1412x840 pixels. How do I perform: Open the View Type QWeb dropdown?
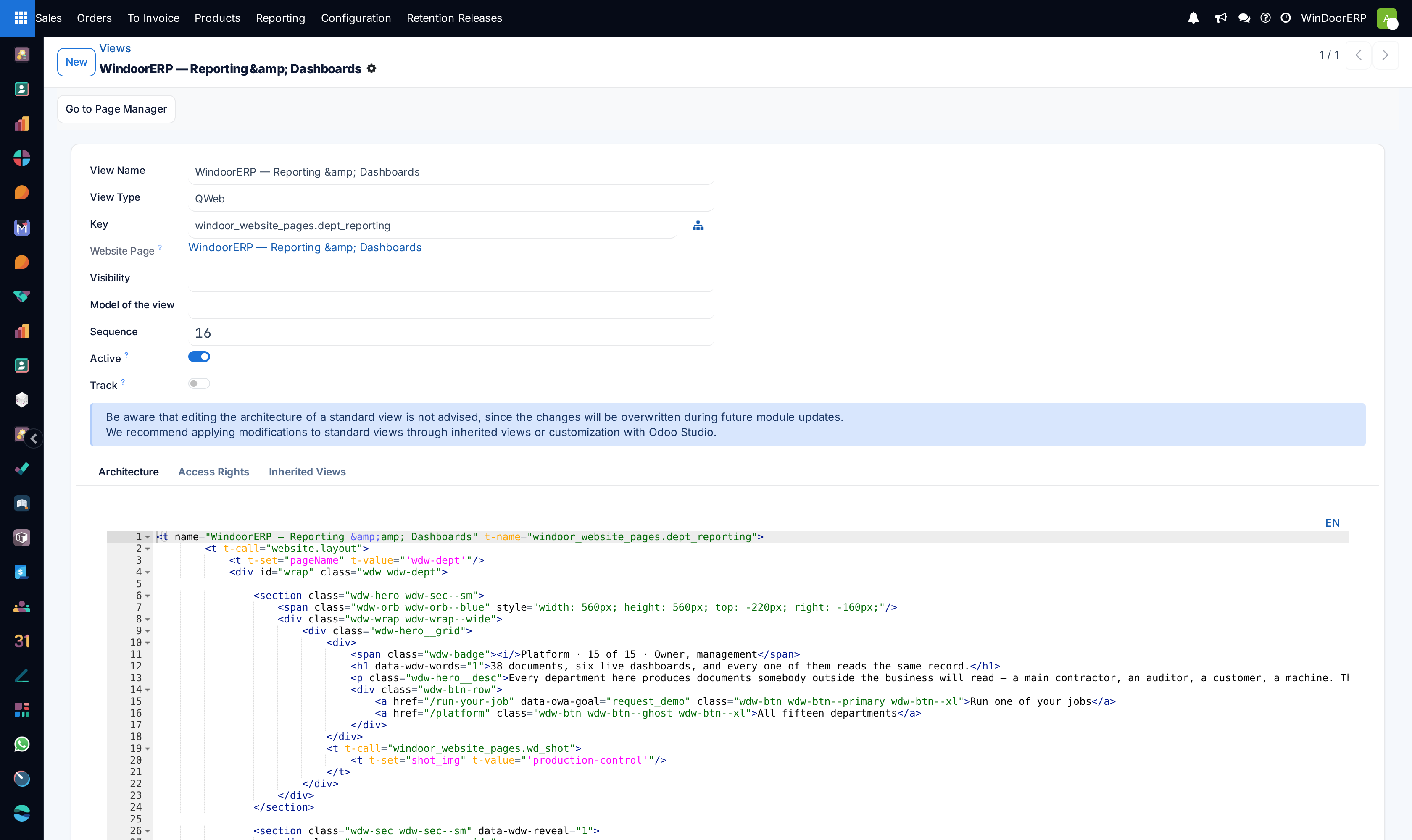pyautogui.click(x=451, y=199)
